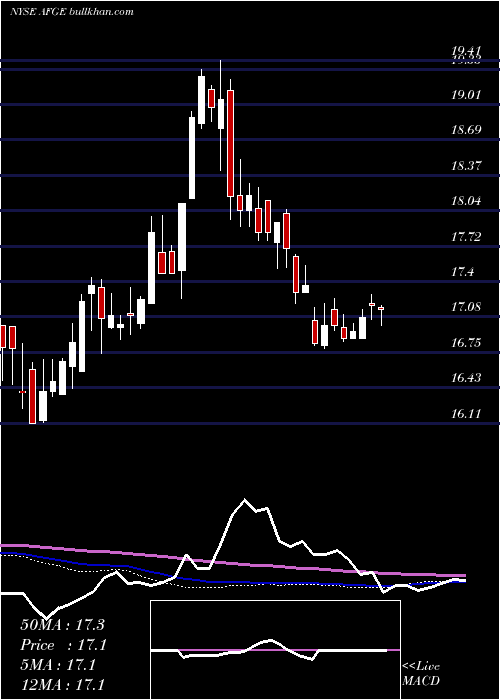Click the 12MA : 17.1 readout
500x700 pixels.
pyautogui.click(x=62, y=684)
